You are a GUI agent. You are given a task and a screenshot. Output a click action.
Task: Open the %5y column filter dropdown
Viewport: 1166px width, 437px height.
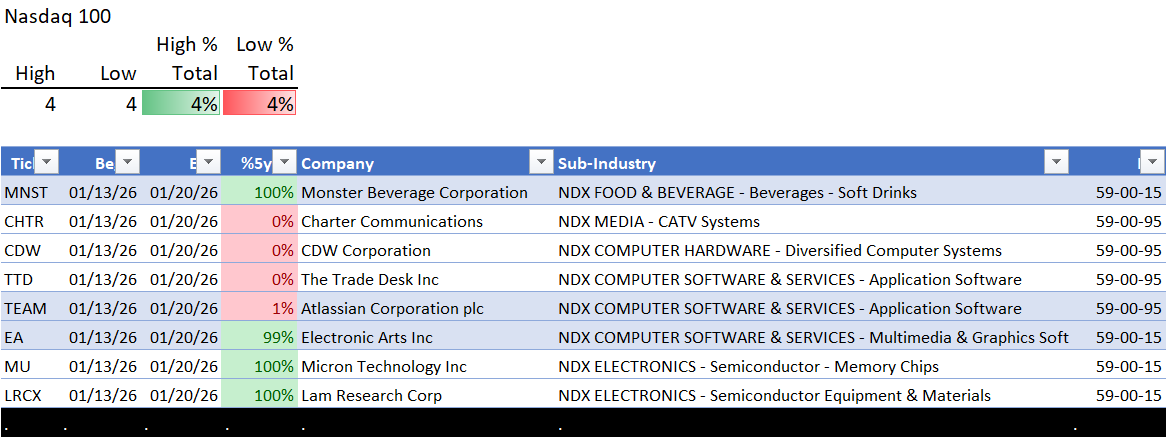pyautogui.click(x=285, y=163)
